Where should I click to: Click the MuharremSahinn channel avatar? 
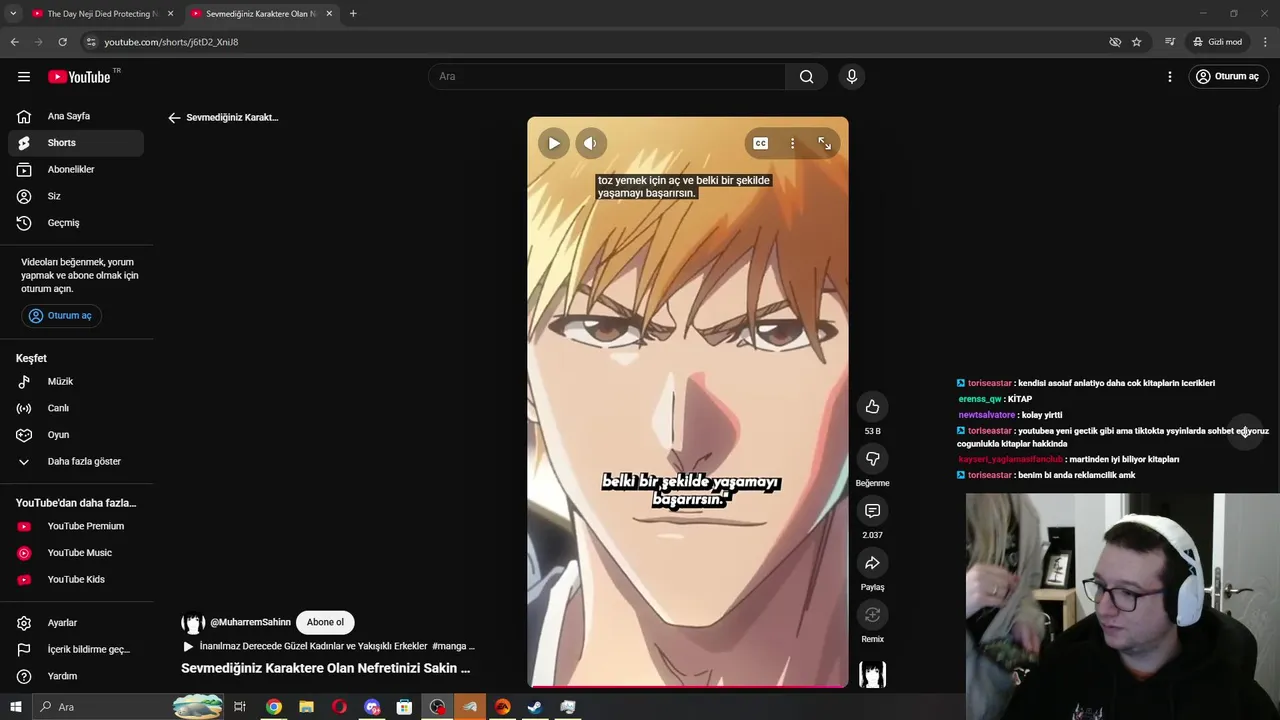[x=193, y=622]
